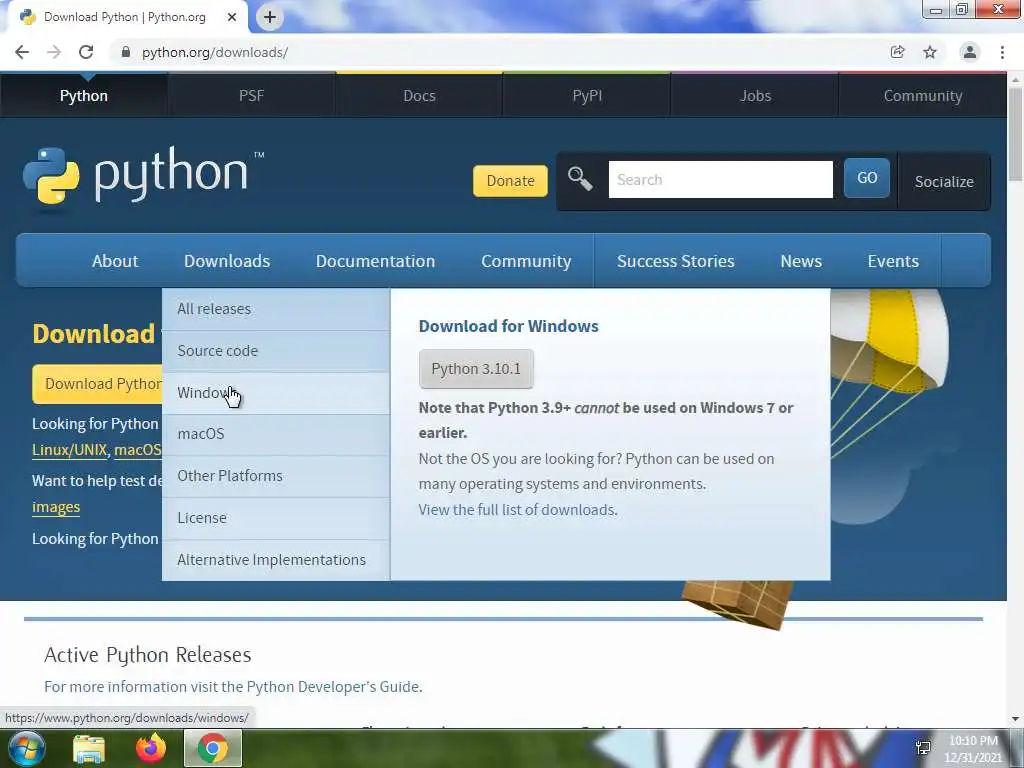Click the Python 3.10.1 download button
This screenshot has width=1024, height=768.
point(476,369)
